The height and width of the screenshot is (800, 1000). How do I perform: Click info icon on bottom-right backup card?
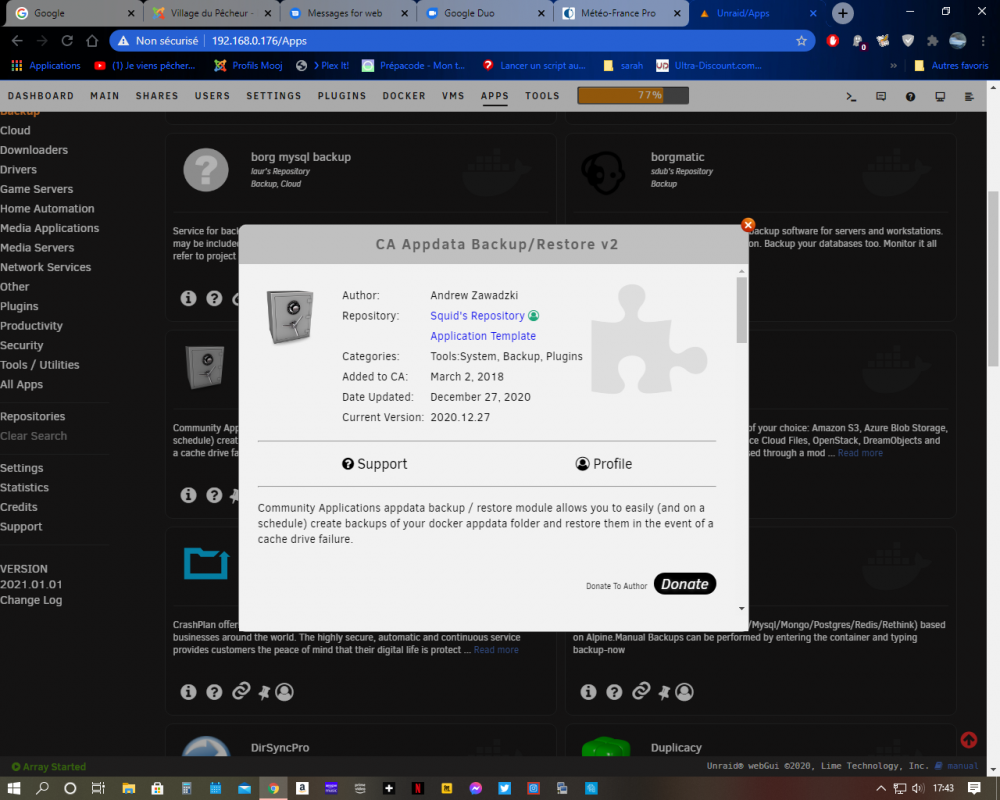pyautogui.click(x=588, y=692)
